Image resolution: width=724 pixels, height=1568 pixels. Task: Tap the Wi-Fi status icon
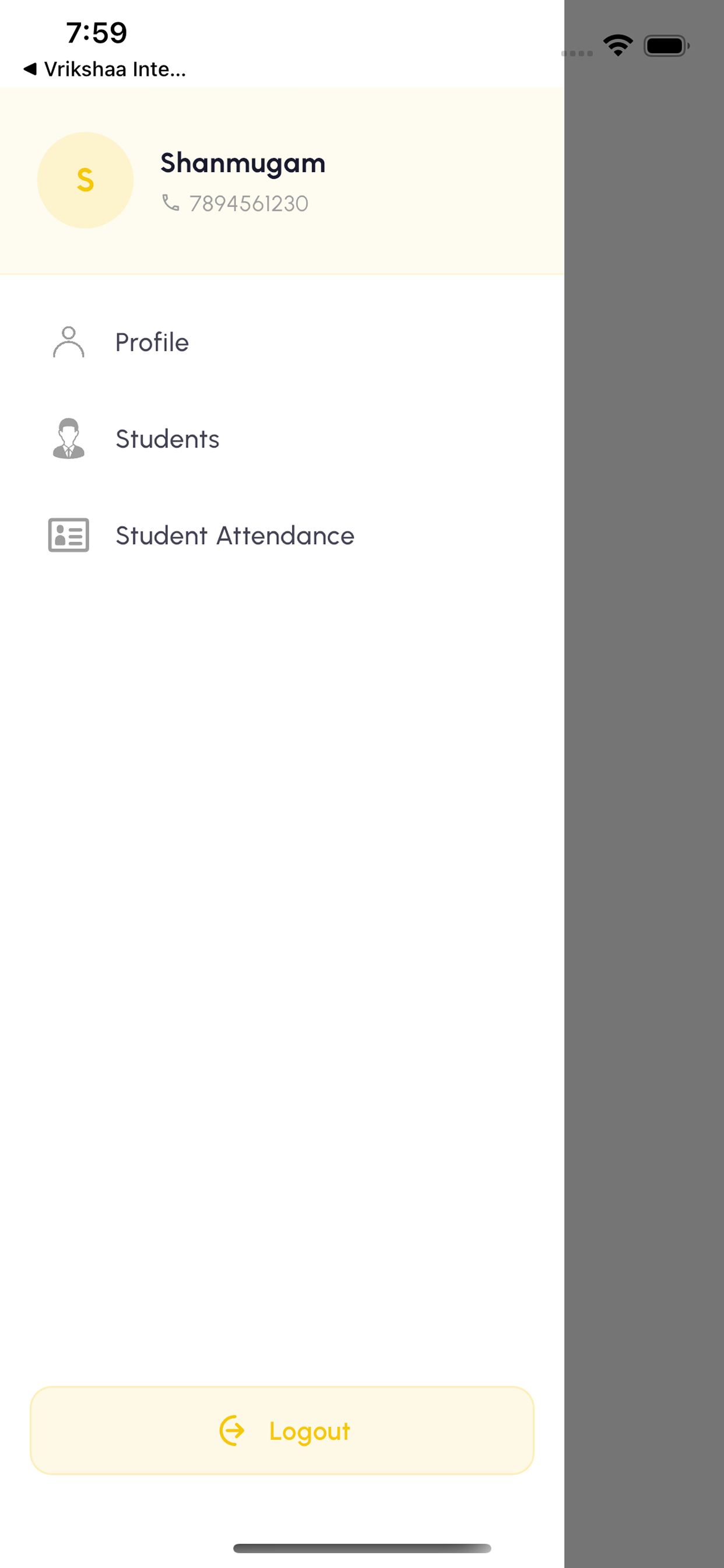click(x=618, y=45)
